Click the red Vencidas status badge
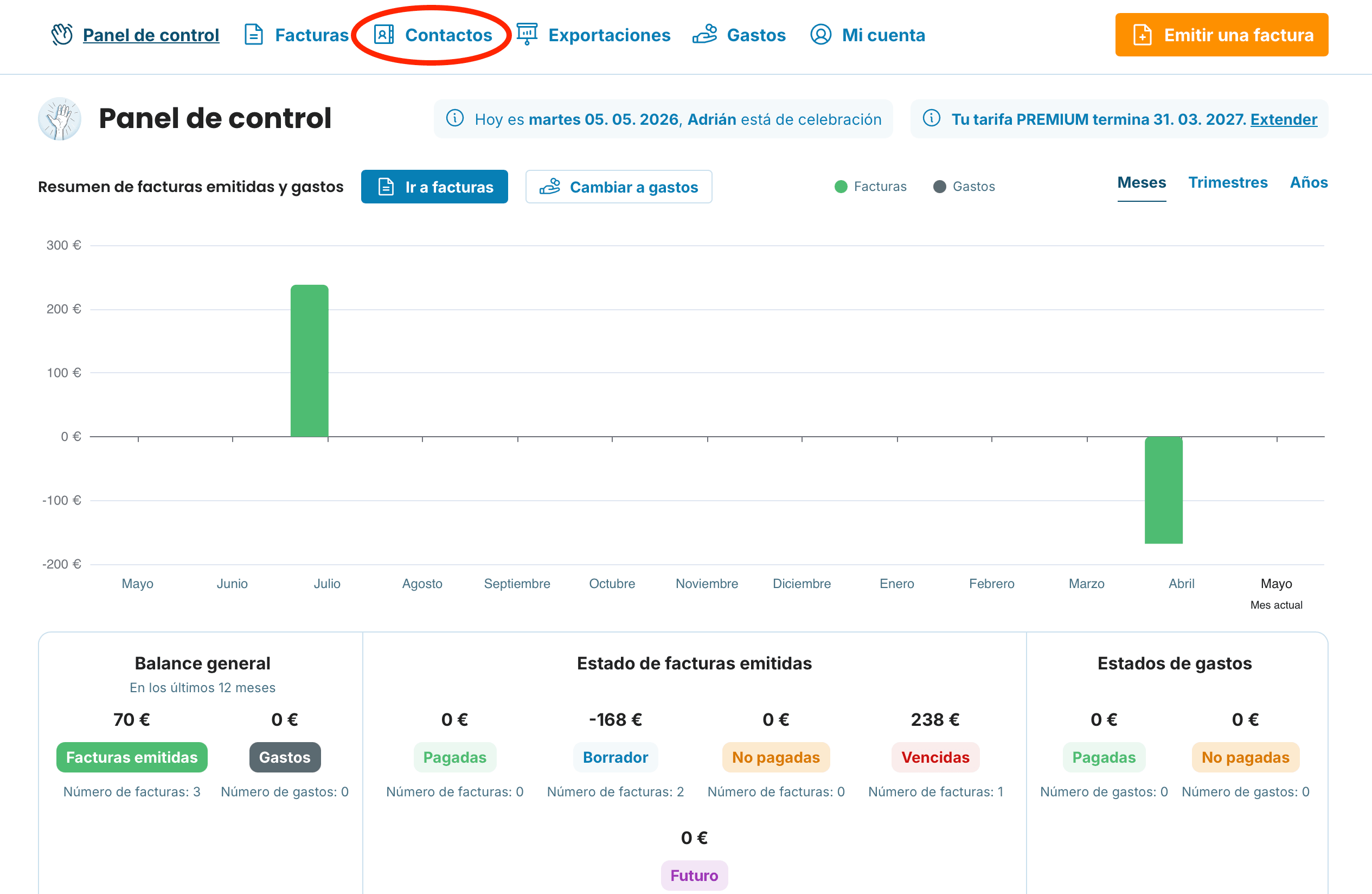 tap(935, 757)
